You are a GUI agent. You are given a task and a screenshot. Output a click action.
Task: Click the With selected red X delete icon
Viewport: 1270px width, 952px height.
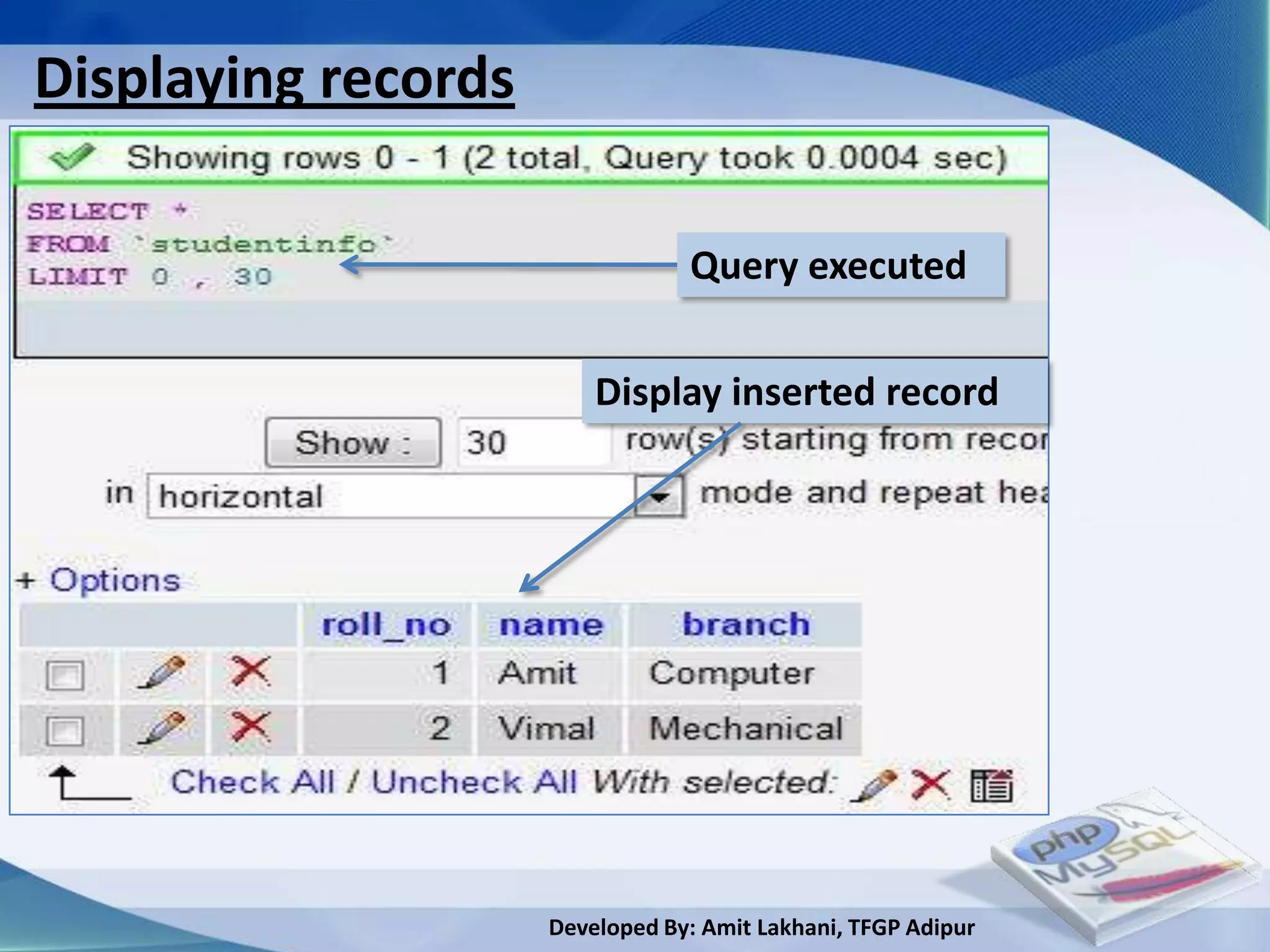coord(930,785)
